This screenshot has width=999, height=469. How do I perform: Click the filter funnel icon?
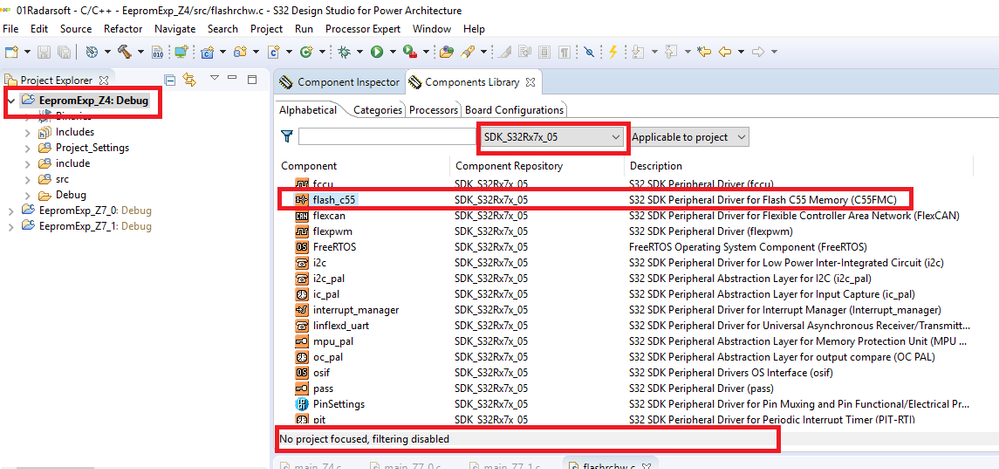(x=287, y=136)
